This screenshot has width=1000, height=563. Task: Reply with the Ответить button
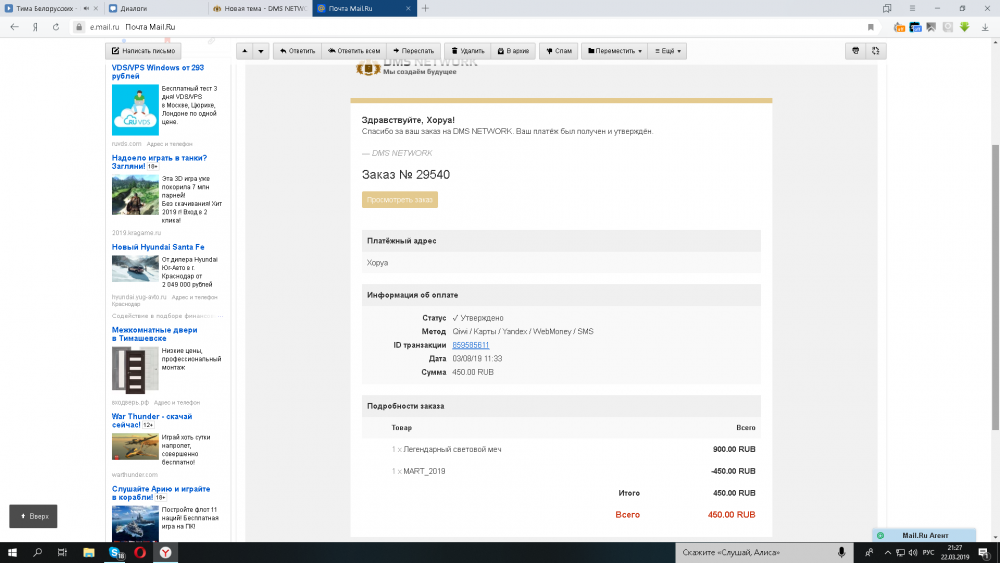296,50
